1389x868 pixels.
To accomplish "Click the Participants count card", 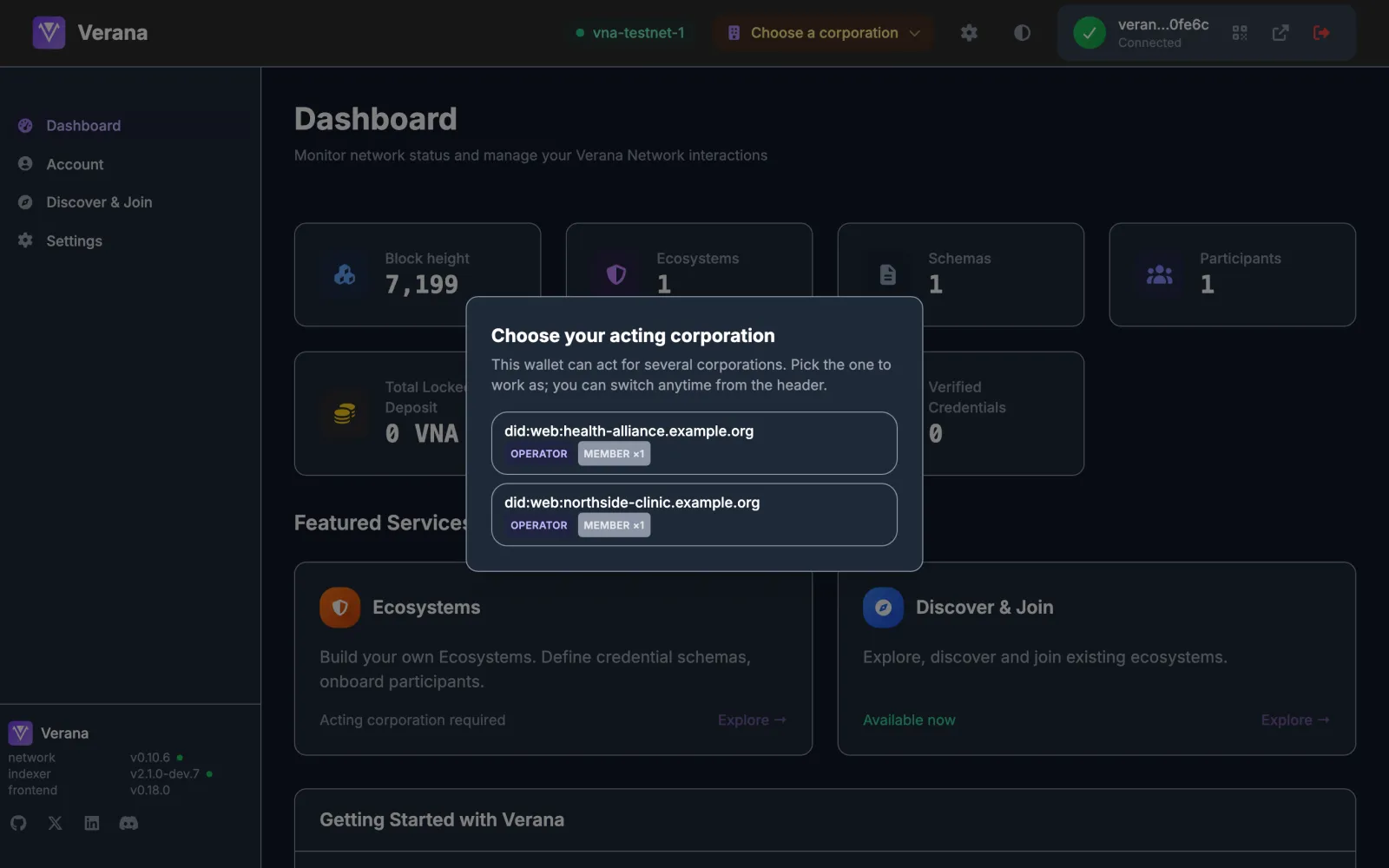I will point(1232,274).
